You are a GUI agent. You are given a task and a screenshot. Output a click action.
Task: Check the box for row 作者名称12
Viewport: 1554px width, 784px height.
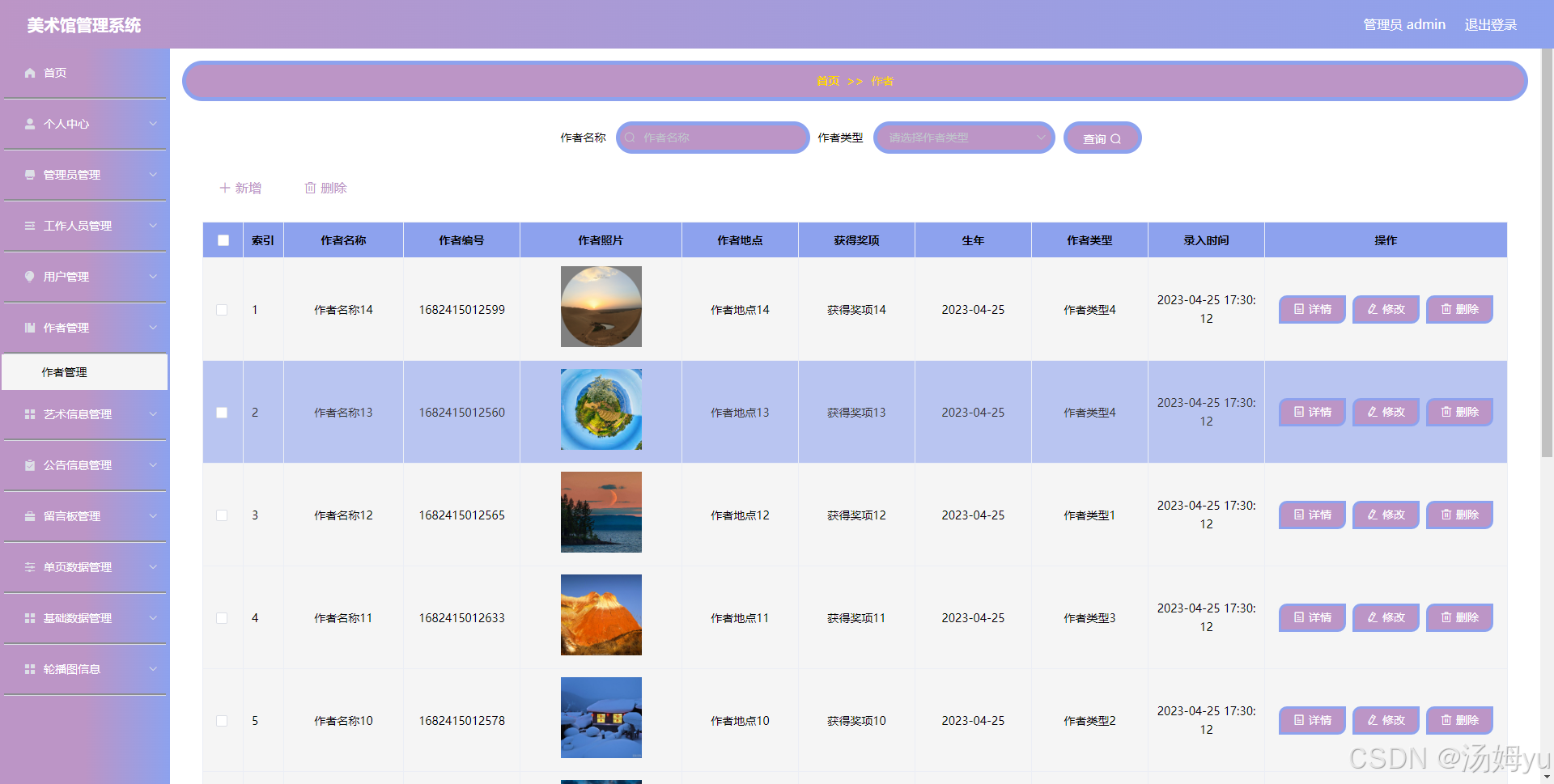point(222,515)
